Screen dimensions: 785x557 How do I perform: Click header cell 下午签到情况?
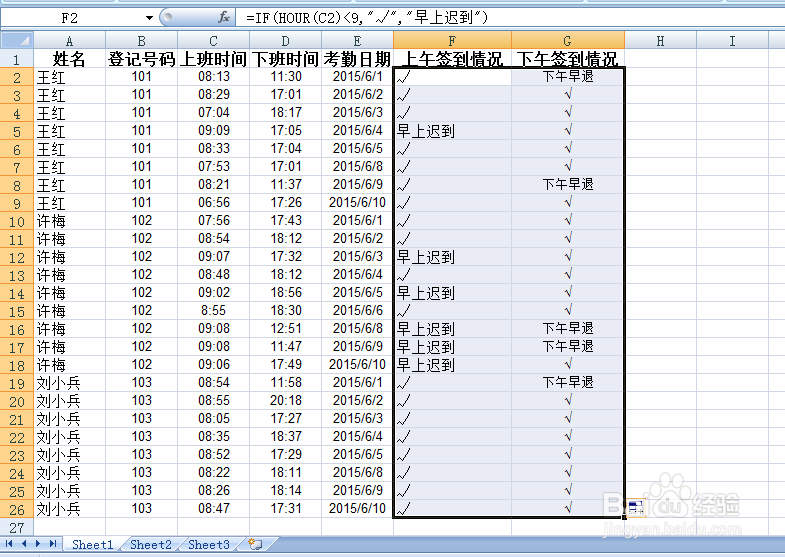[568, 59]
